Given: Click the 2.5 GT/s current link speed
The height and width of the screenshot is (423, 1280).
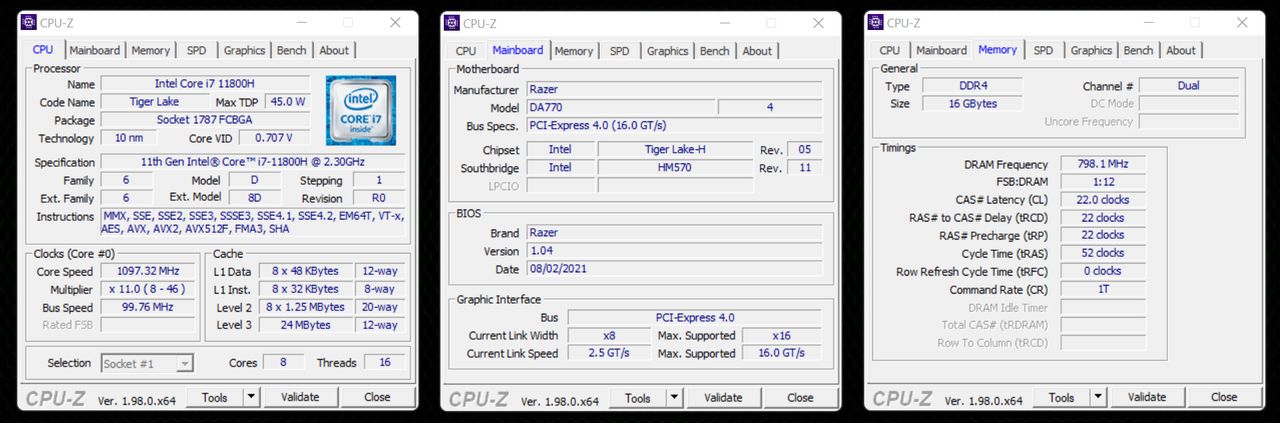Looking at the screenshot, I should click(x=610, y=354).
